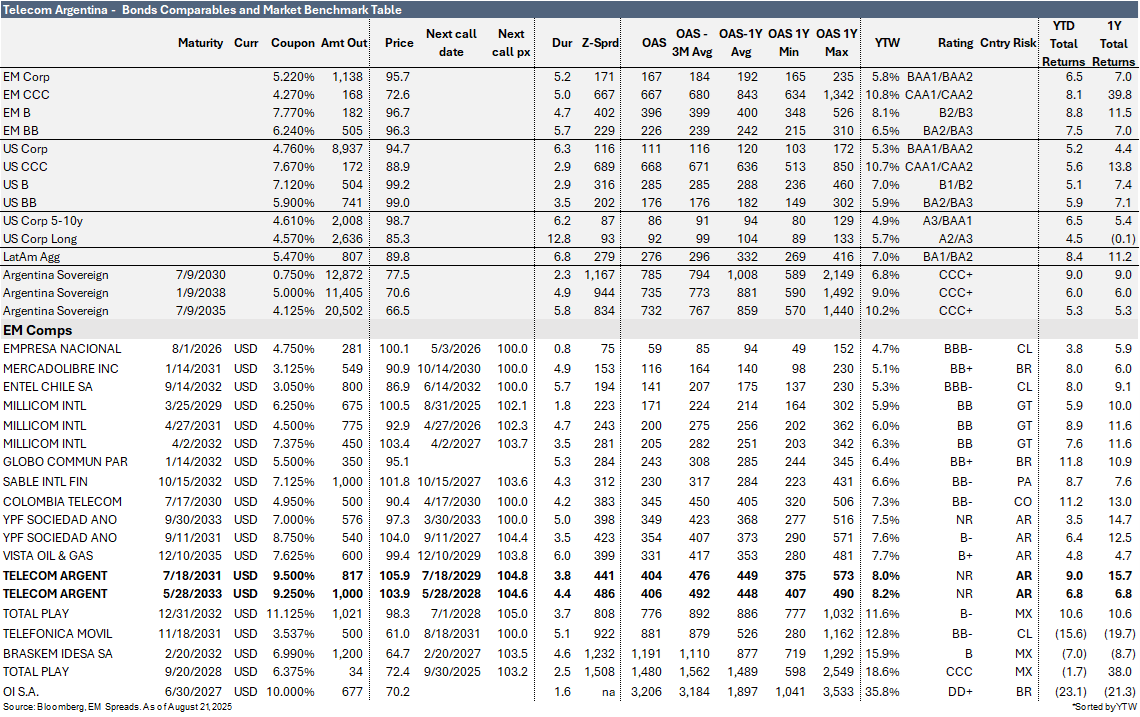Select the title 'Telecom Argentina - Bonds Comparables and Market Benchmark Table'
This screenshot has width=1140, height=717.
pyautogui.click(x=202, y=9)
